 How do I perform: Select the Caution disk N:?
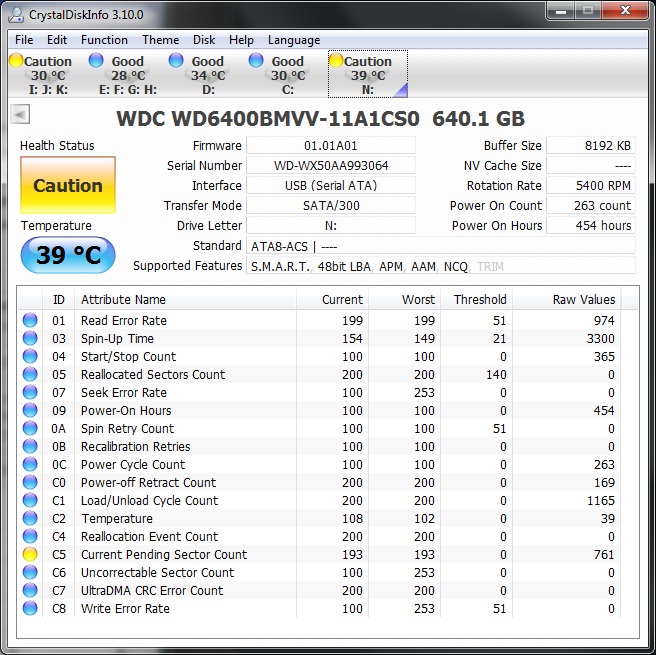pos(368,74)
